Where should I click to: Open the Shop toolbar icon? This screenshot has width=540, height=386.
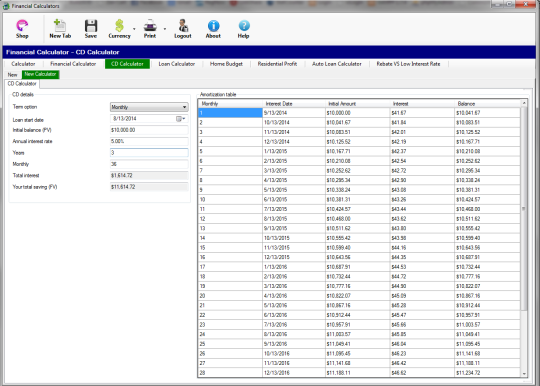coord(22,28)
